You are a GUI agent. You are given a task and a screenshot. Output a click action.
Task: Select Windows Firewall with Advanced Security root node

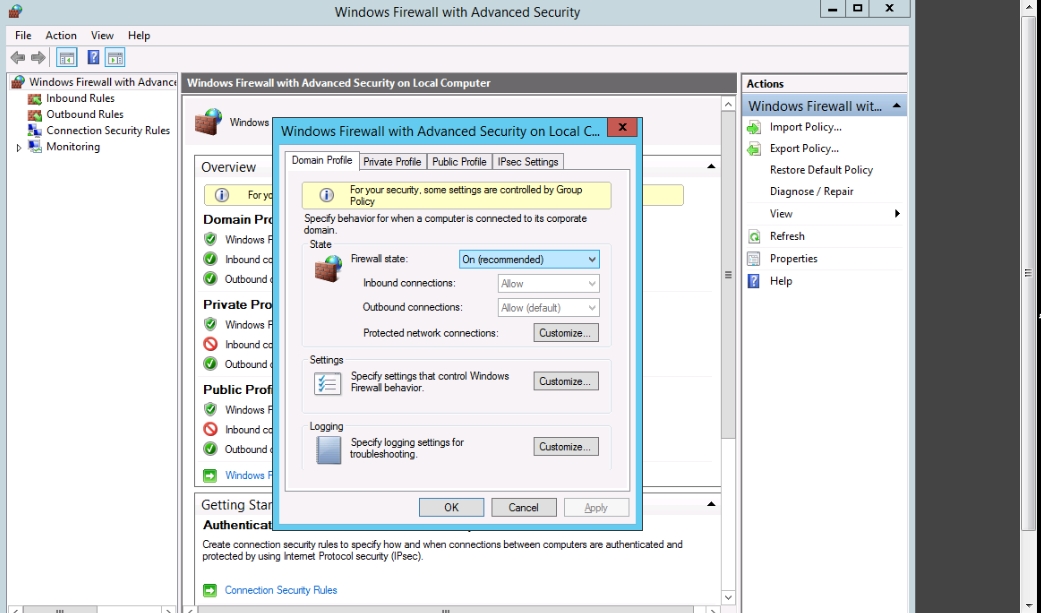(x=102, y=82)
